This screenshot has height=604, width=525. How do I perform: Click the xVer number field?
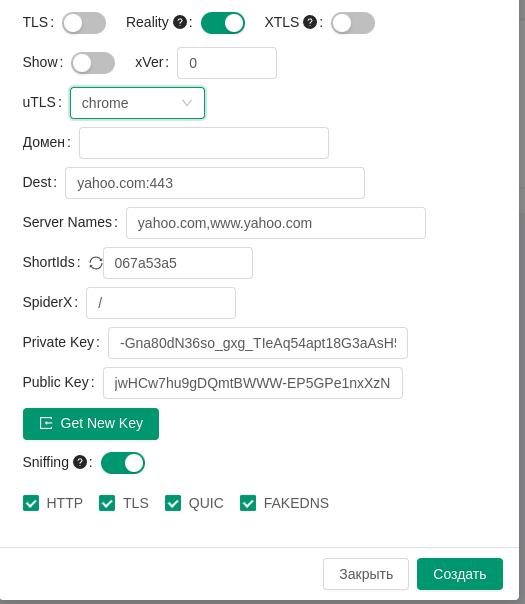click(x=227, y=63)
